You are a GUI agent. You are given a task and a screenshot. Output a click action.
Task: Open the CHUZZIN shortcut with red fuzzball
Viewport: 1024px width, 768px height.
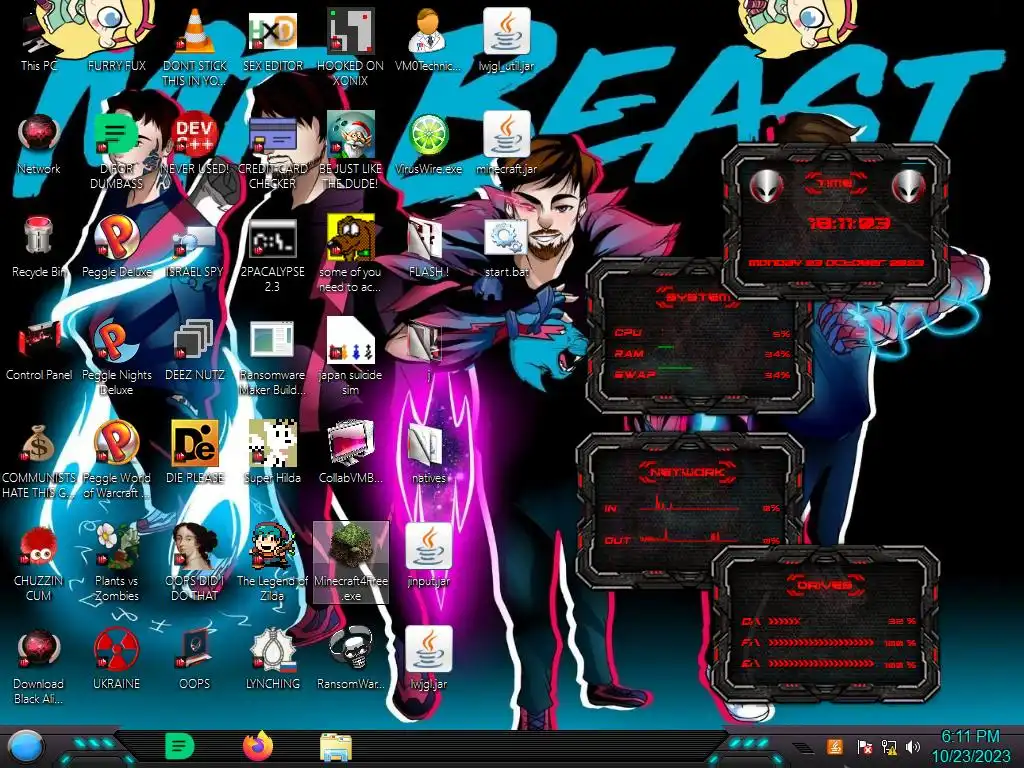[x=39, y=563]
